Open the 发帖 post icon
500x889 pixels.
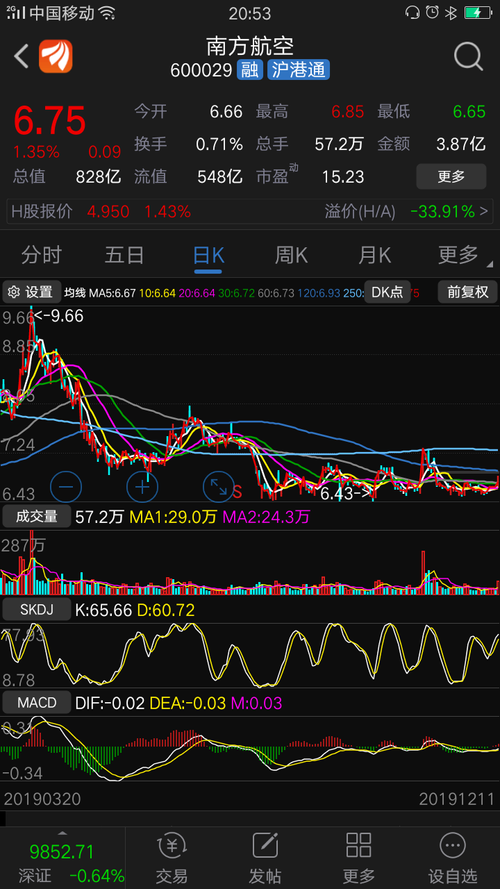coord(265,858)
